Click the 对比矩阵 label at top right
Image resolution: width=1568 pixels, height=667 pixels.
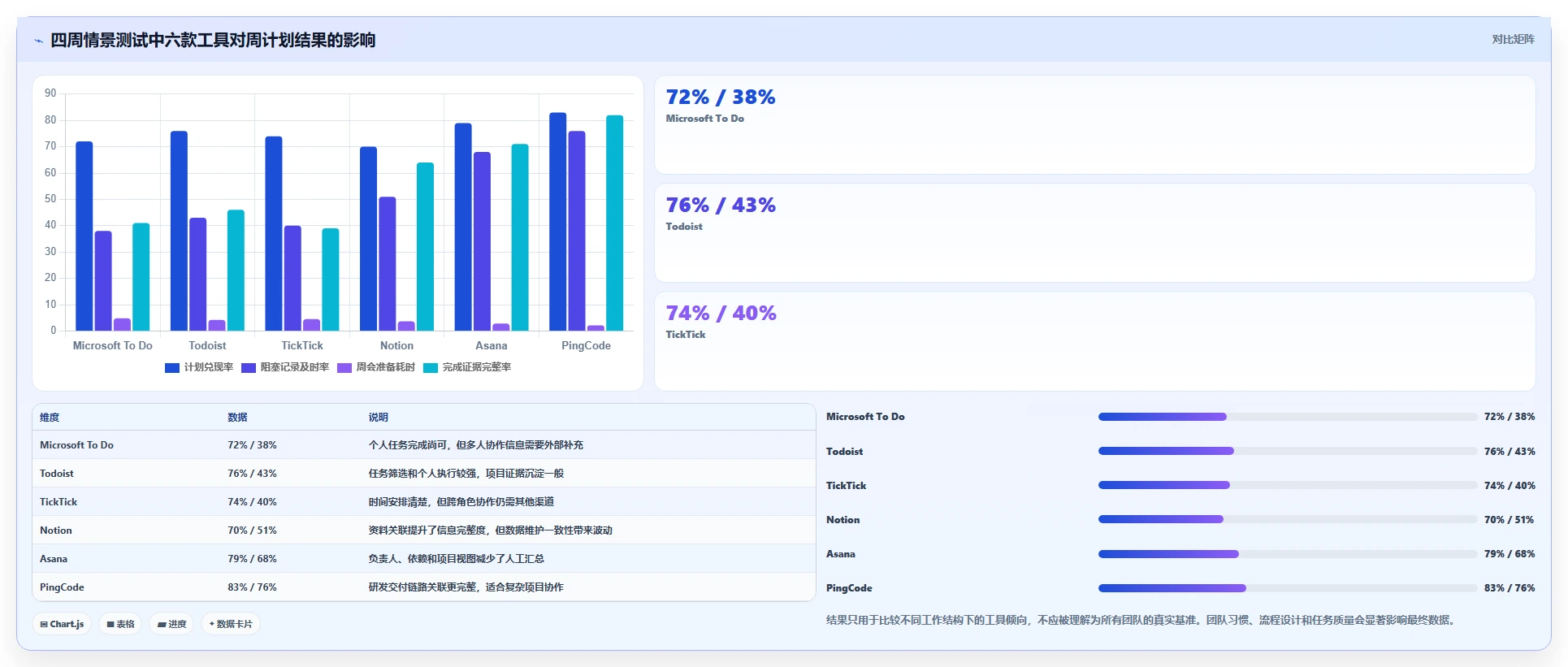click(x=1513, y=39)
